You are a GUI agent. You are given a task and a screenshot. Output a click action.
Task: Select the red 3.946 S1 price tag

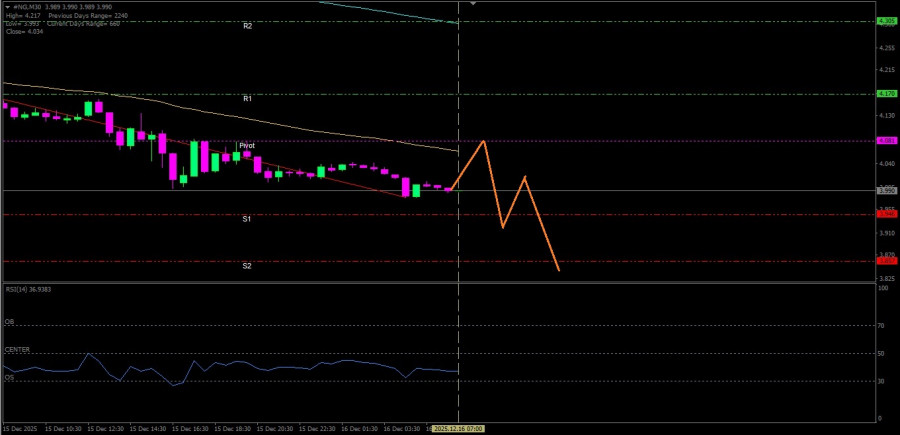(885, 214)
